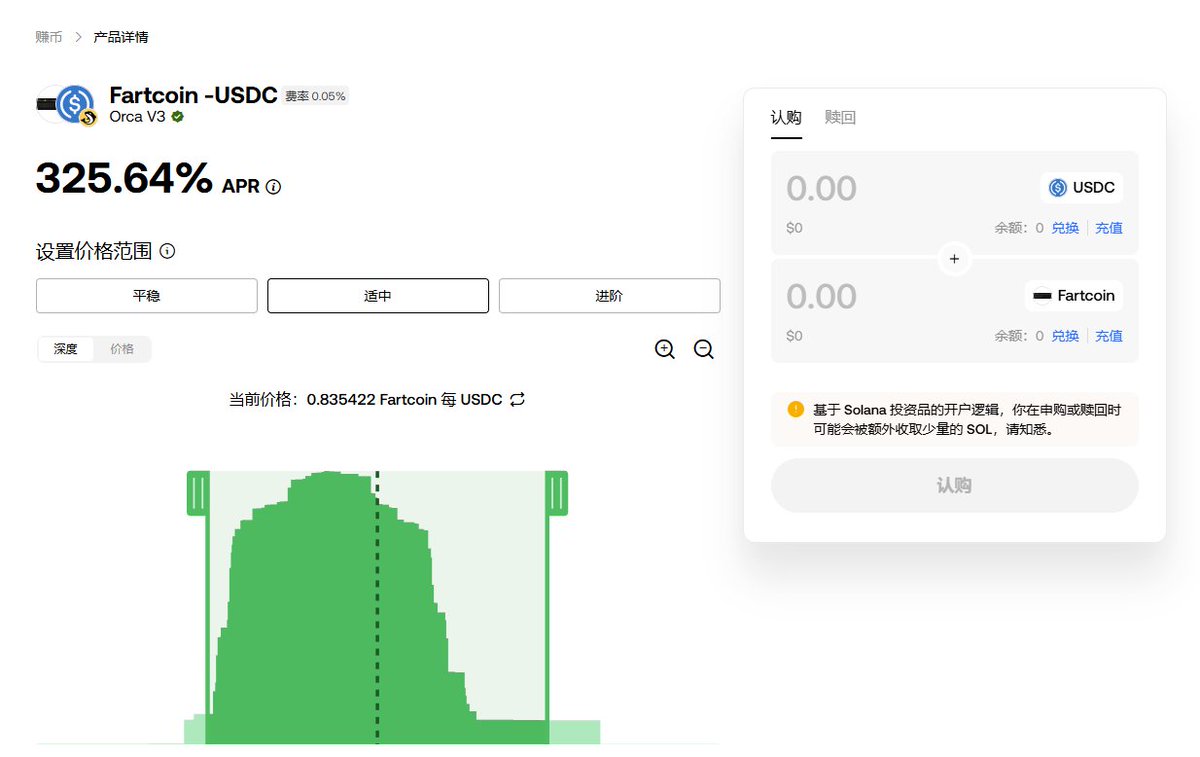Switch chart to 深度 view
Screen dimensions: 1200x757
click(66, 349)
